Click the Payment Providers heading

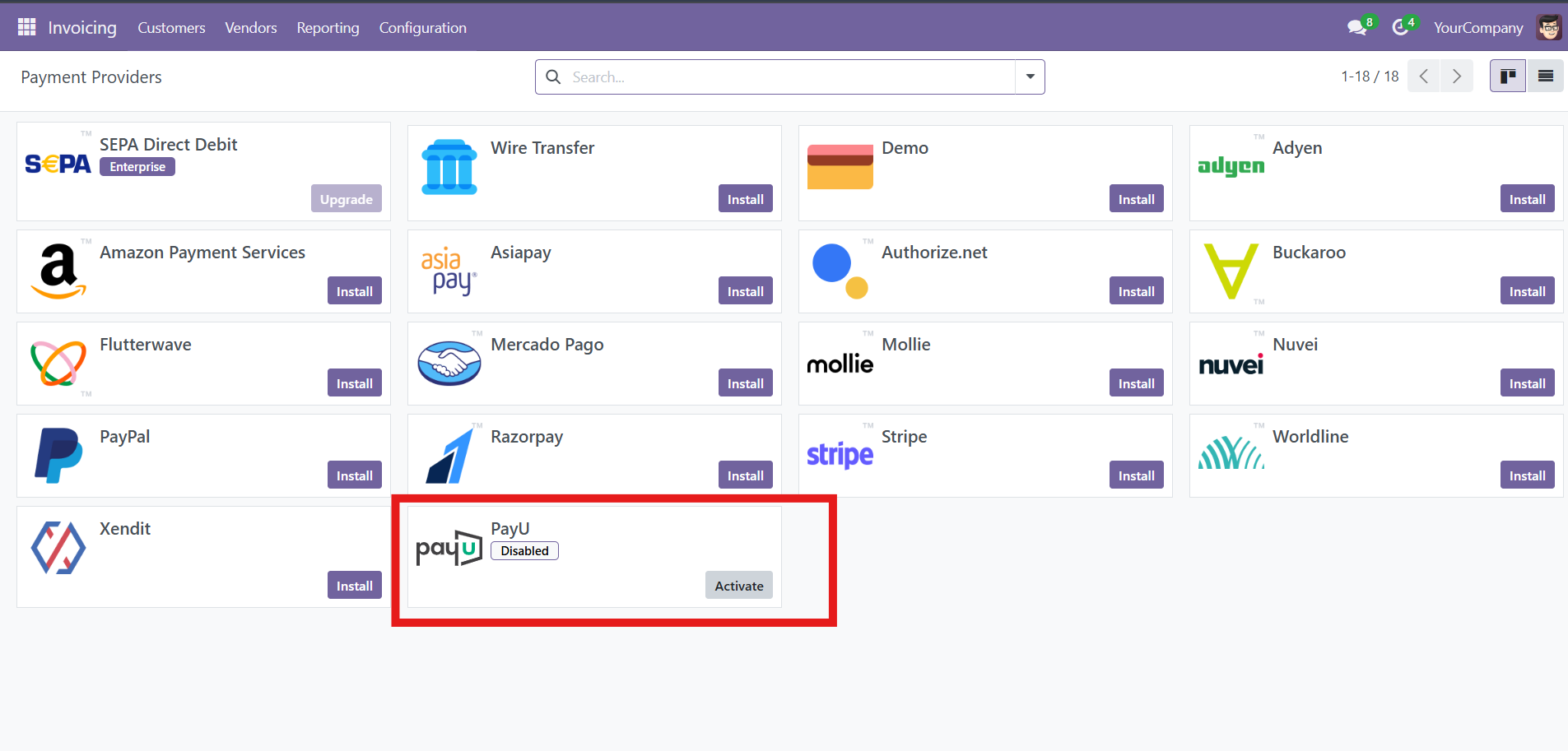pos(91,77)
